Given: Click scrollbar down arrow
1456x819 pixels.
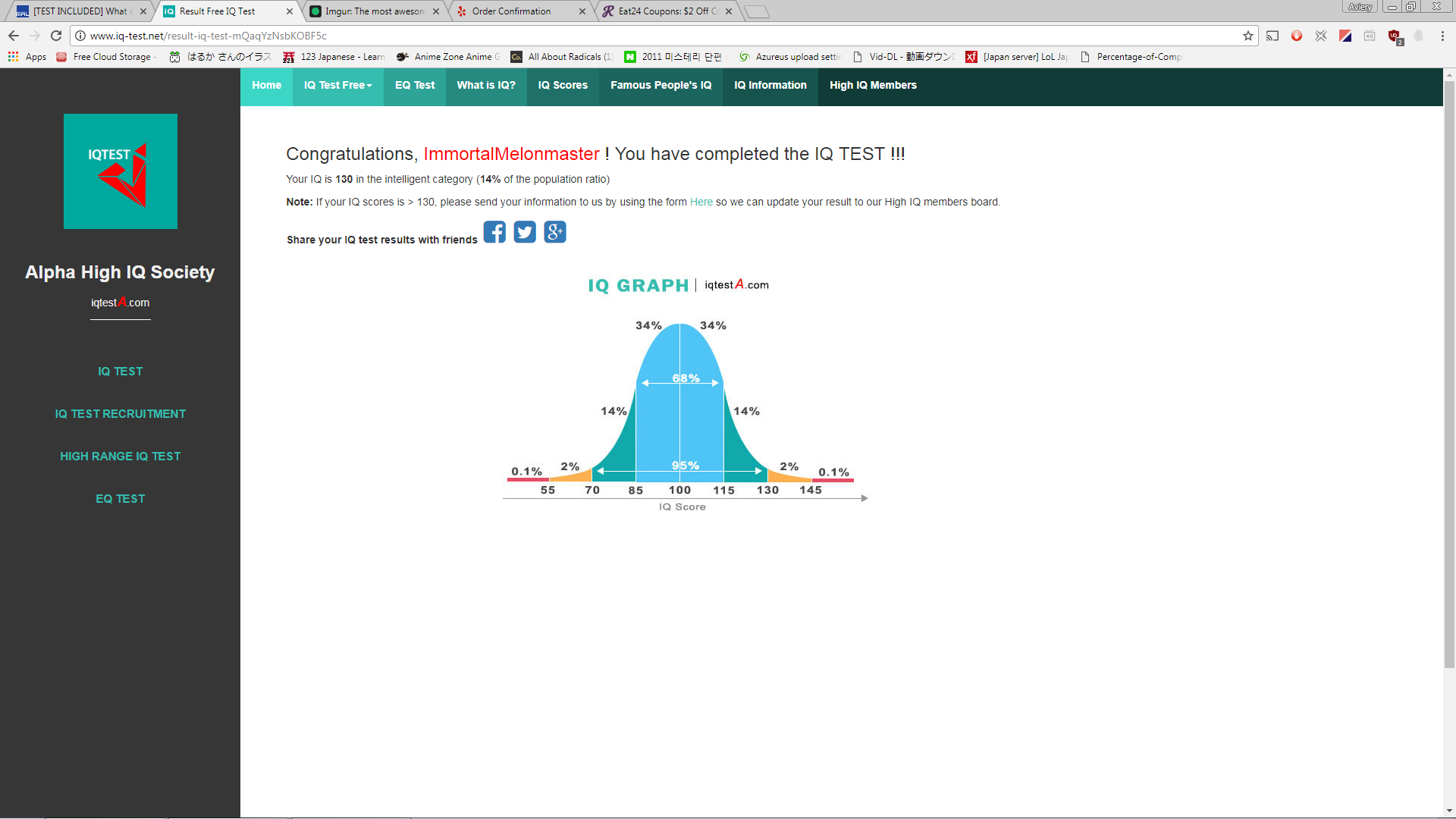Looking at the screenshot, I should [x=1449, y=811].
